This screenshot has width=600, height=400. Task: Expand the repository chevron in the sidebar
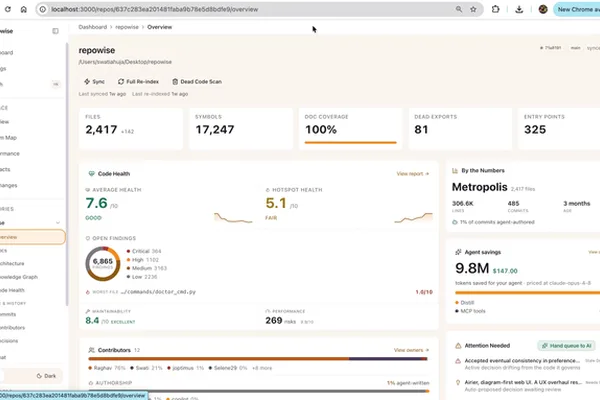(x=58, y=223)
